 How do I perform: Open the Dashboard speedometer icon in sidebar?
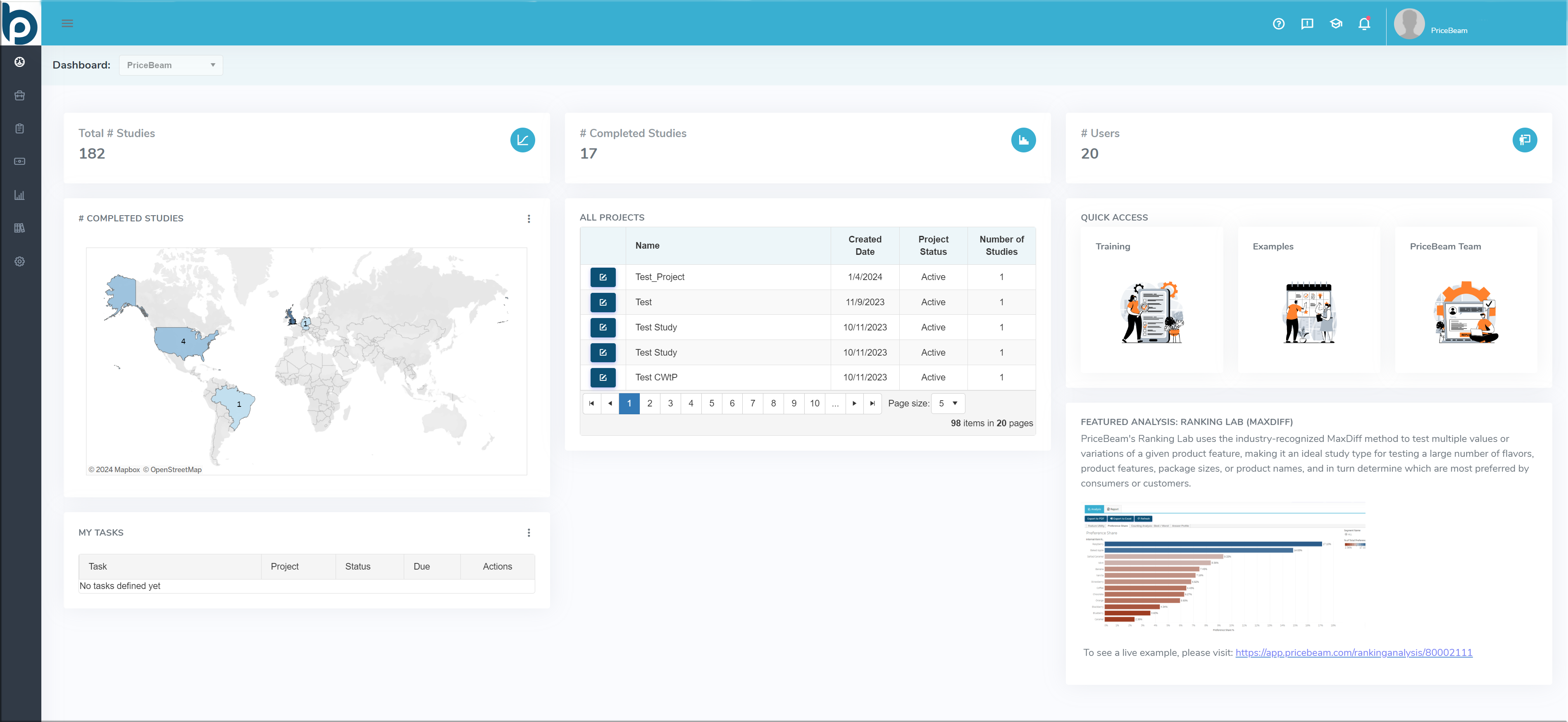pos(19,62)
